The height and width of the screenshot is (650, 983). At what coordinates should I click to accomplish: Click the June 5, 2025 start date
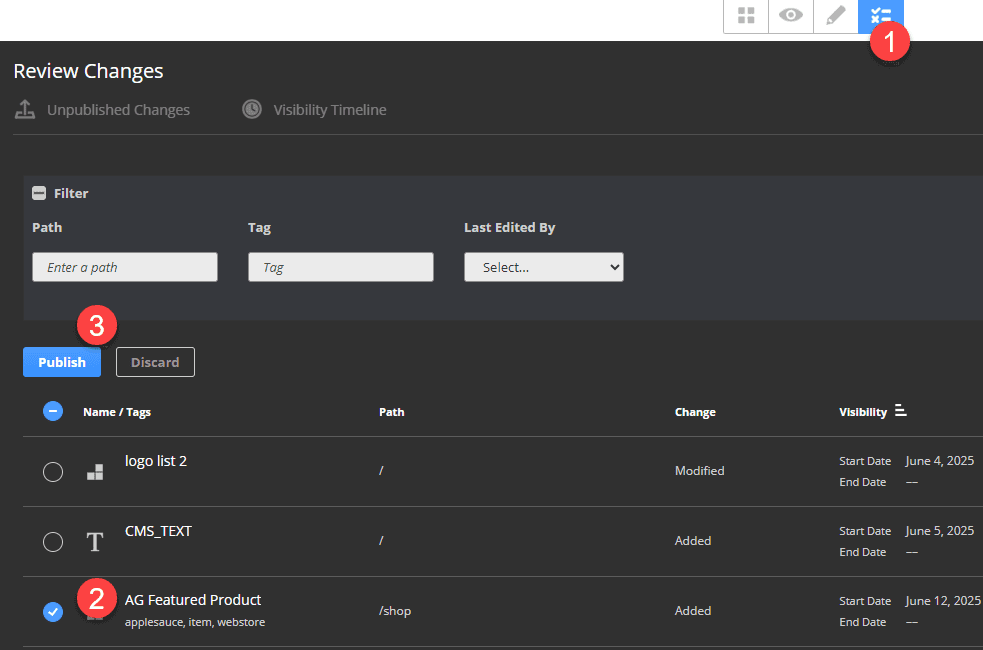pyautogui.click(x=940, y=531)
